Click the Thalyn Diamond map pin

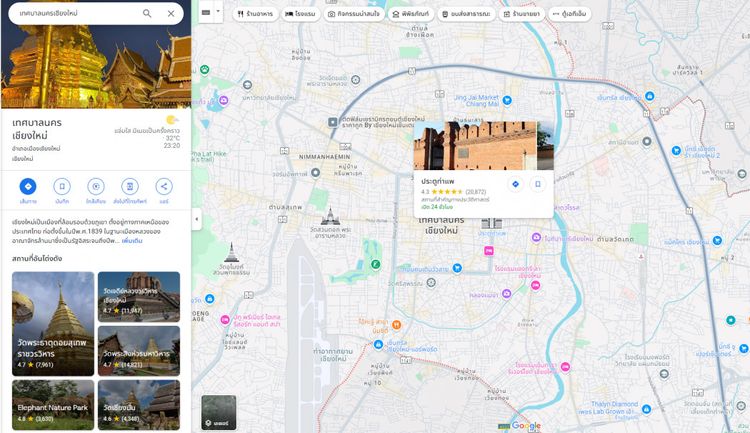(646, 409)
